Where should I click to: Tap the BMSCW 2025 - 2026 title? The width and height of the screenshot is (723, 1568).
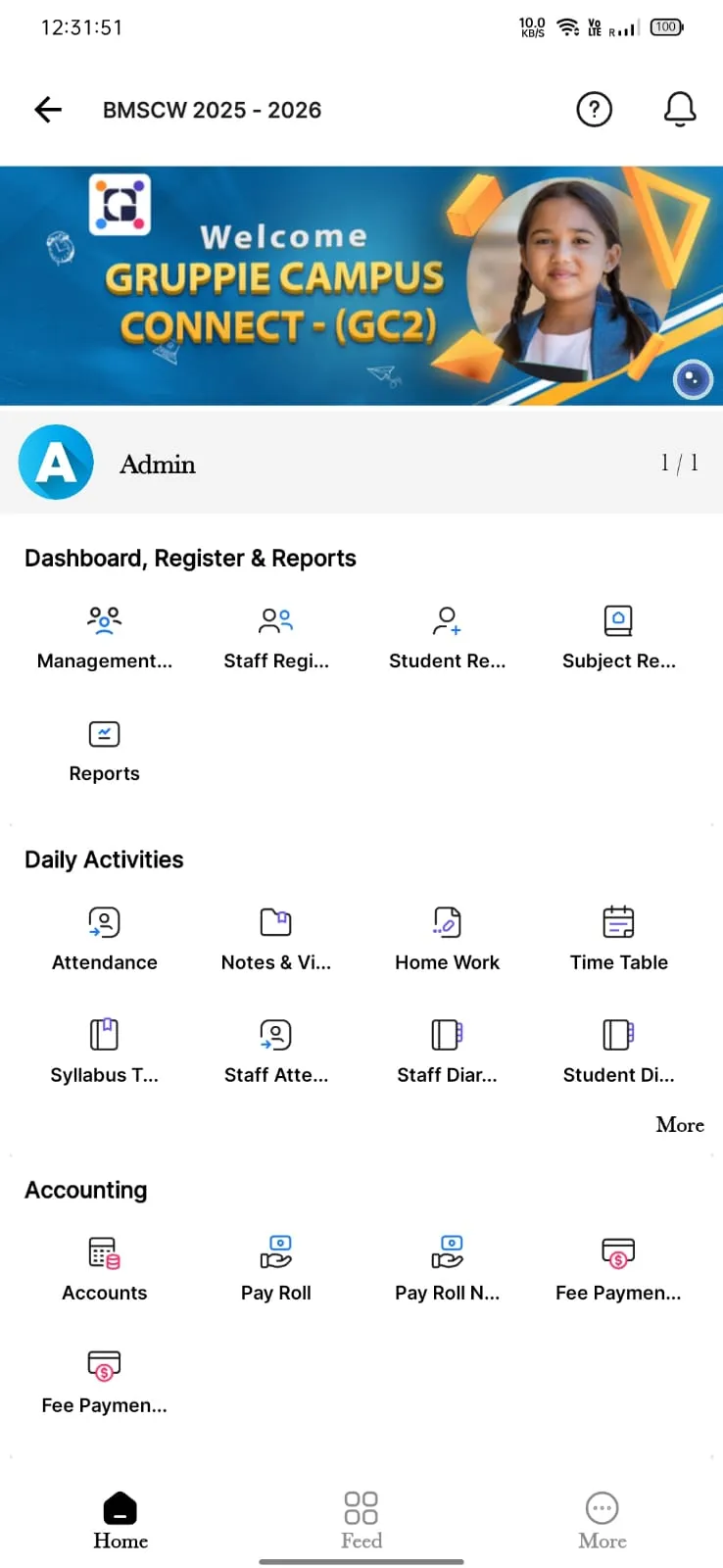213,110
